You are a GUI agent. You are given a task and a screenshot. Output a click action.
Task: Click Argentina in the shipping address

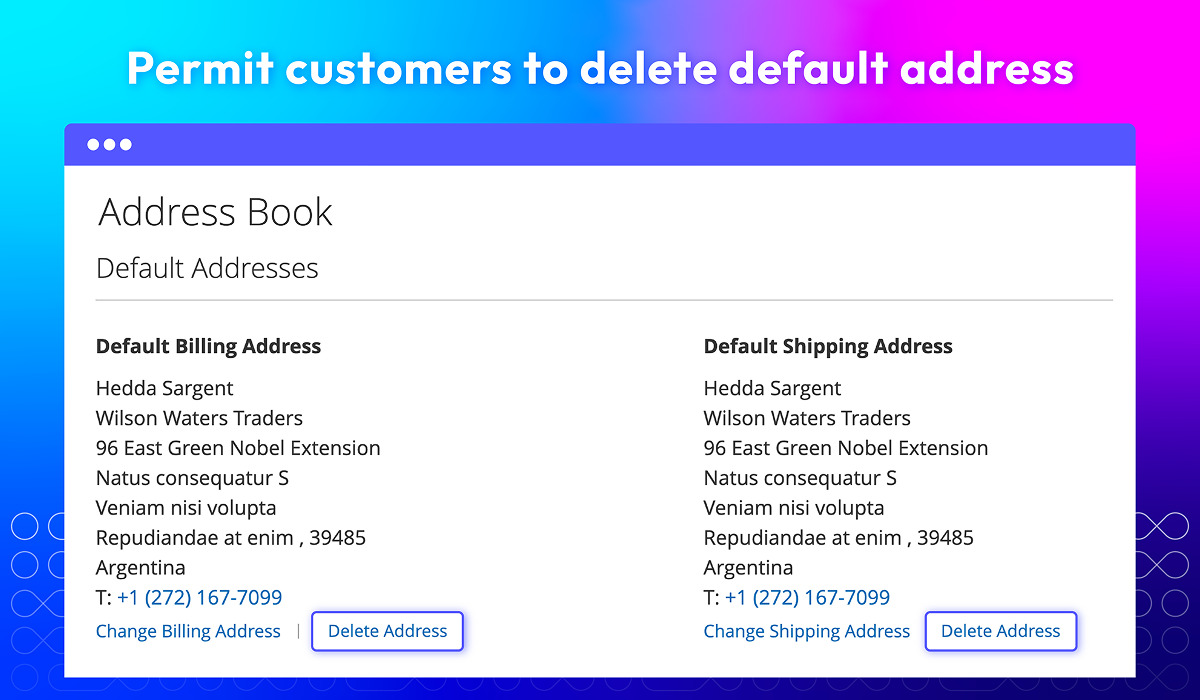click(748, 567)
